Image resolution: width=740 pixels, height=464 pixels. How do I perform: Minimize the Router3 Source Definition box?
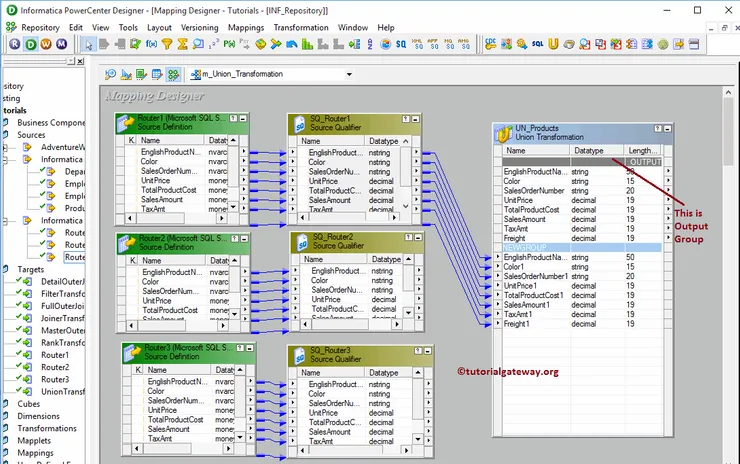coord(250,348)
